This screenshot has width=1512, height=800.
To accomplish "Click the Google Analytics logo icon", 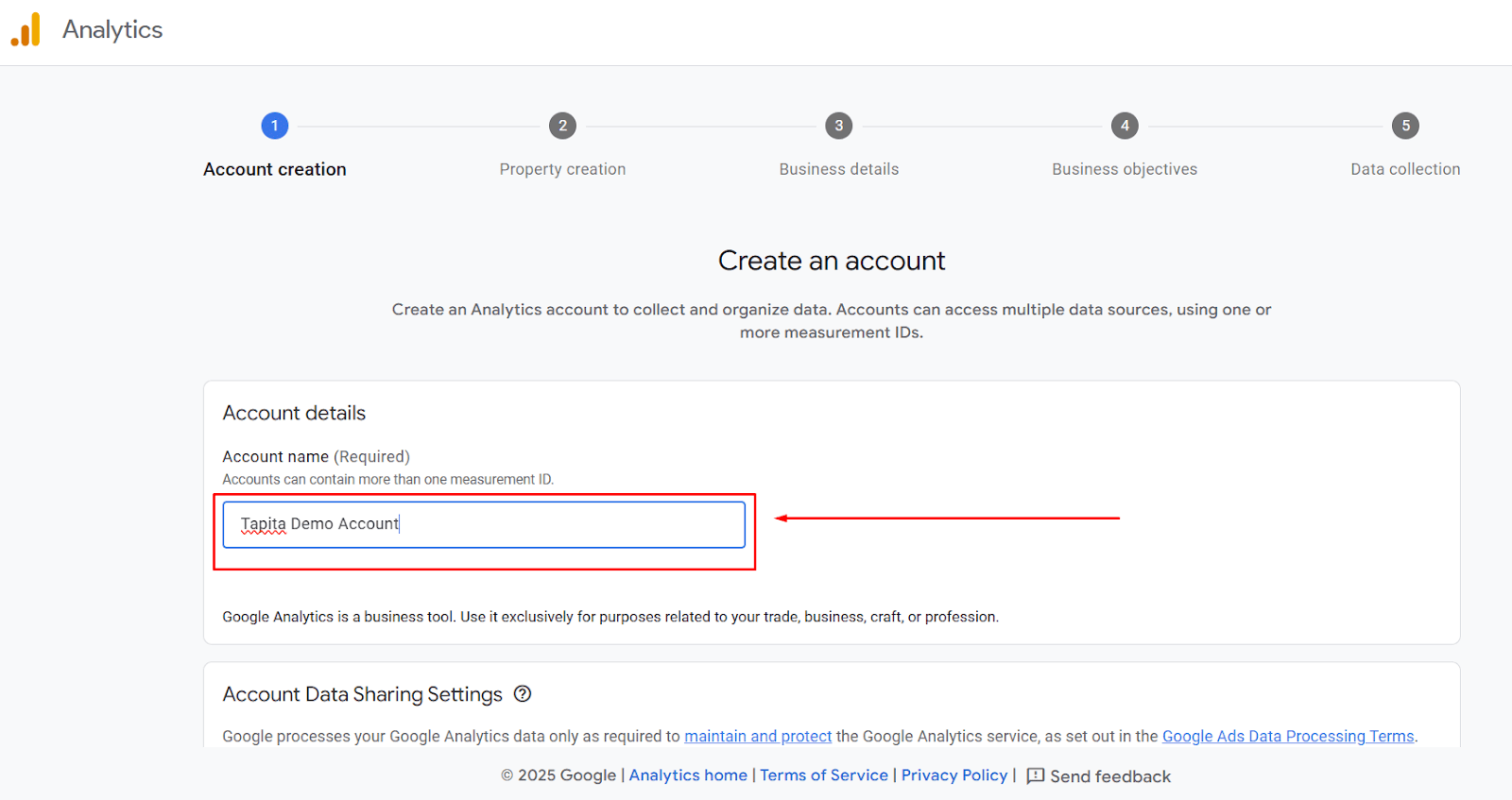I will [26, 29].
